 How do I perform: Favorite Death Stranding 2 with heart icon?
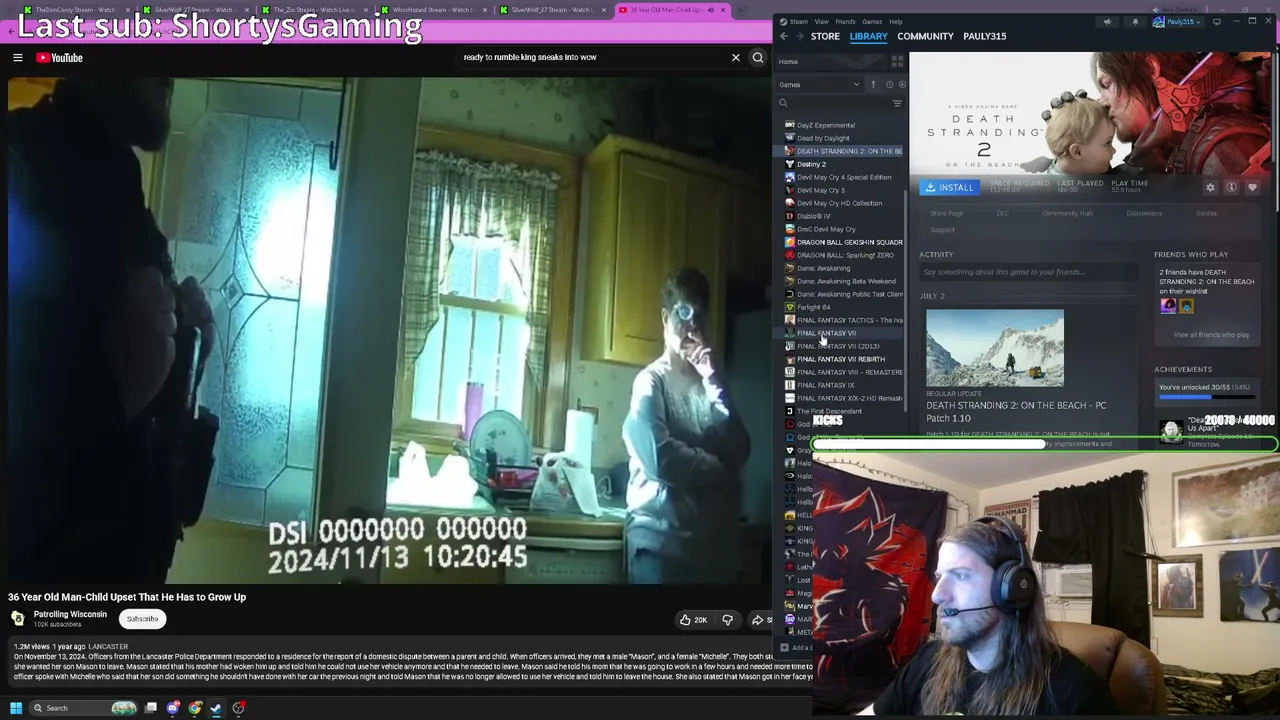[1252, 188]
